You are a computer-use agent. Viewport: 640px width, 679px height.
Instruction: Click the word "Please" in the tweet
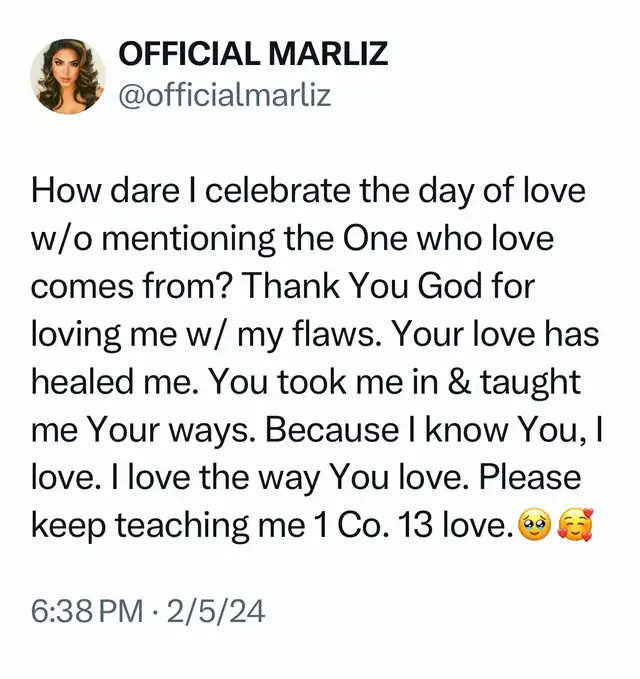pyautogui.click(x=532, y=476)
